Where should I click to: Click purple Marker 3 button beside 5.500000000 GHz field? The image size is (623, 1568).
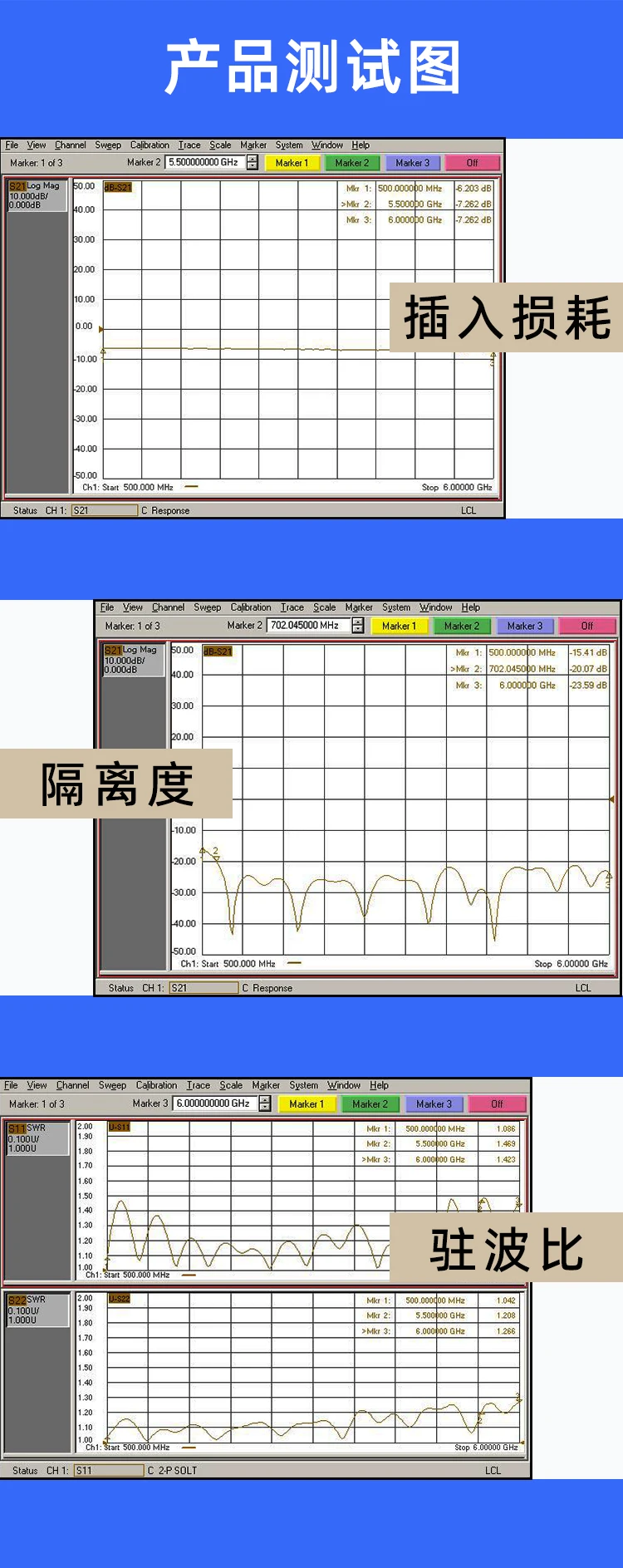(413, 163)
